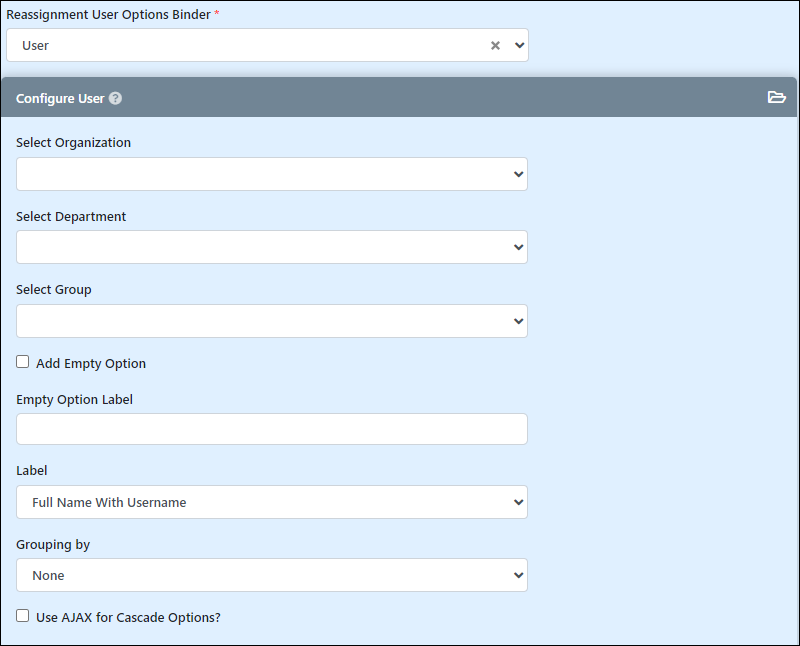The image size is (800, 646).
Task: Click the open-folder icon in Configure User header
Action: (x=777, y=97)
